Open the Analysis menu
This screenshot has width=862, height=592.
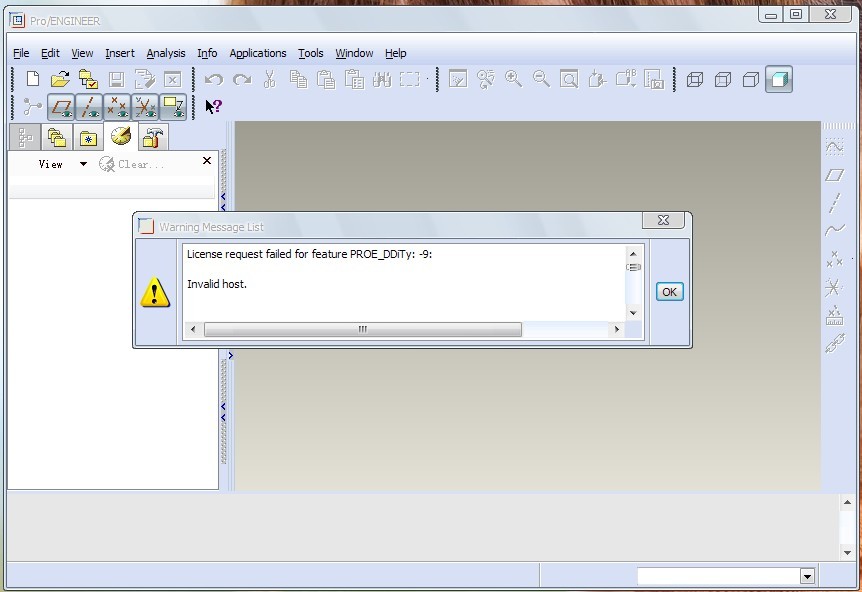pos(165,53)
